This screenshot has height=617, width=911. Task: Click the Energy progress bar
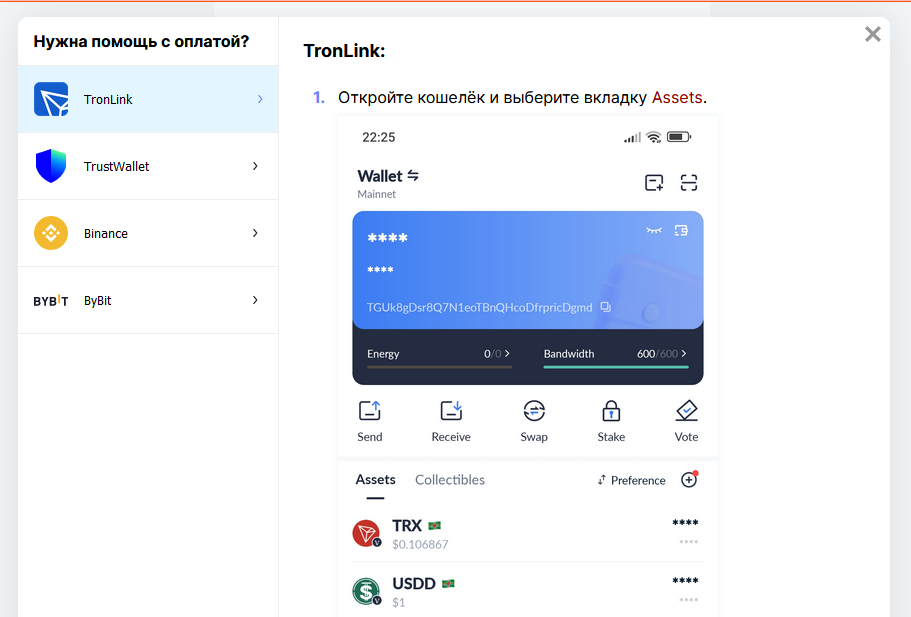[439, 367]
